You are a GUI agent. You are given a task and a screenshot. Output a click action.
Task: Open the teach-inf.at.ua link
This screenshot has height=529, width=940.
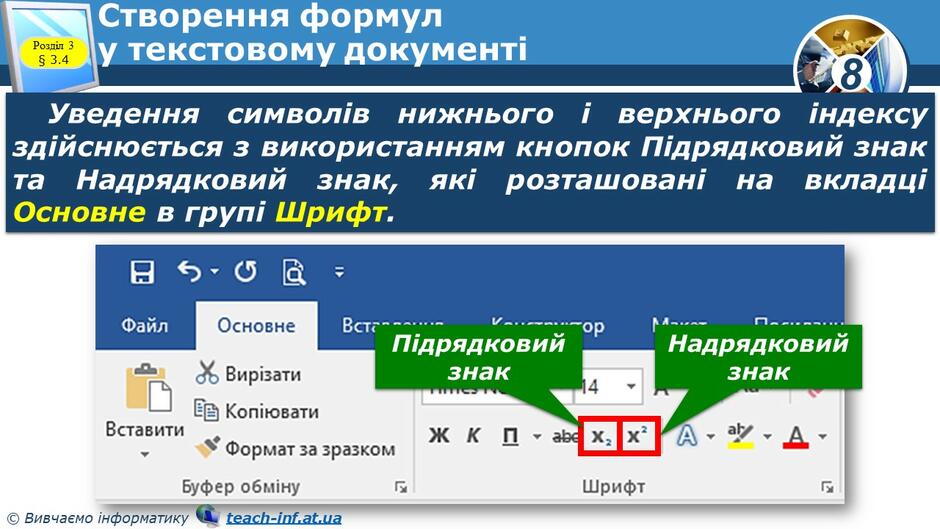pos(284,518)
